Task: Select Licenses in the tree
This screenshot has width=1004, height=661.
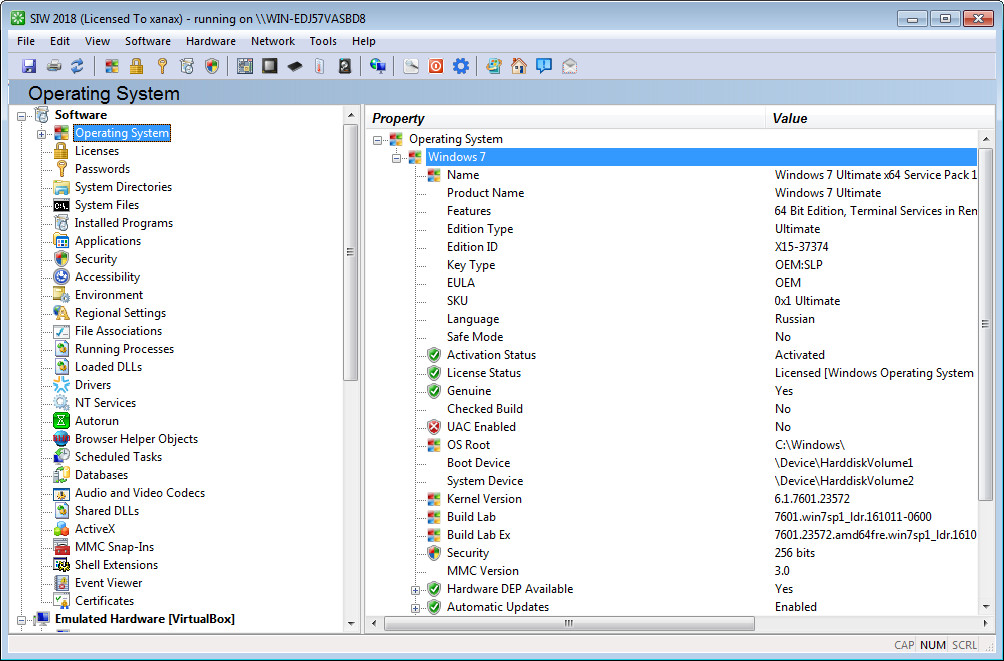Action: 97,151
